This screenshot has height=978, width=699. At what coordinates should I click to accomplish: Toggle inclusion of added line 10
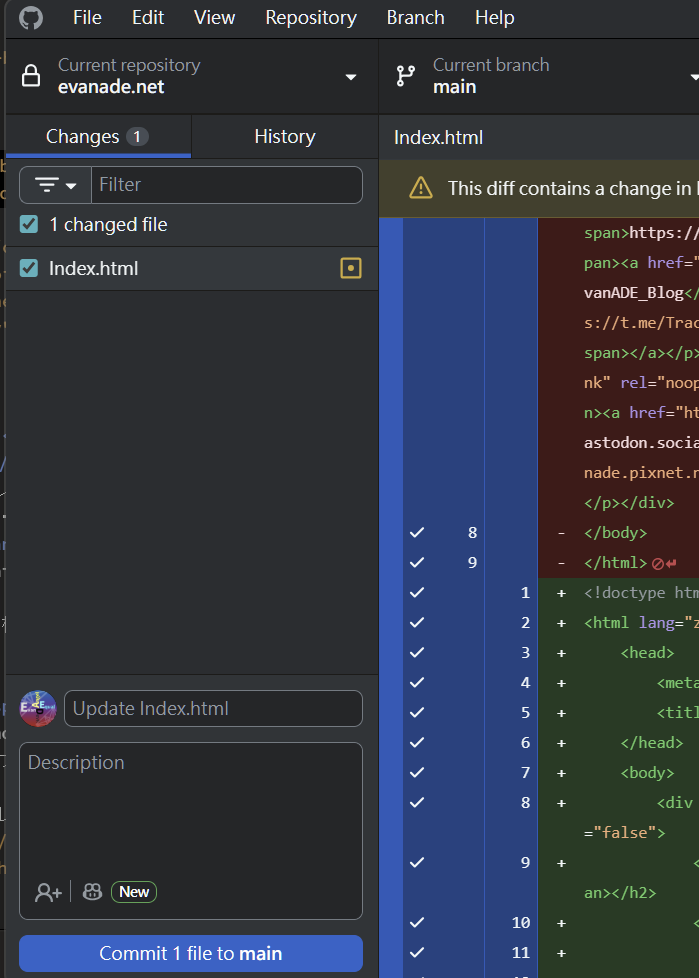(x=417, y=922)
